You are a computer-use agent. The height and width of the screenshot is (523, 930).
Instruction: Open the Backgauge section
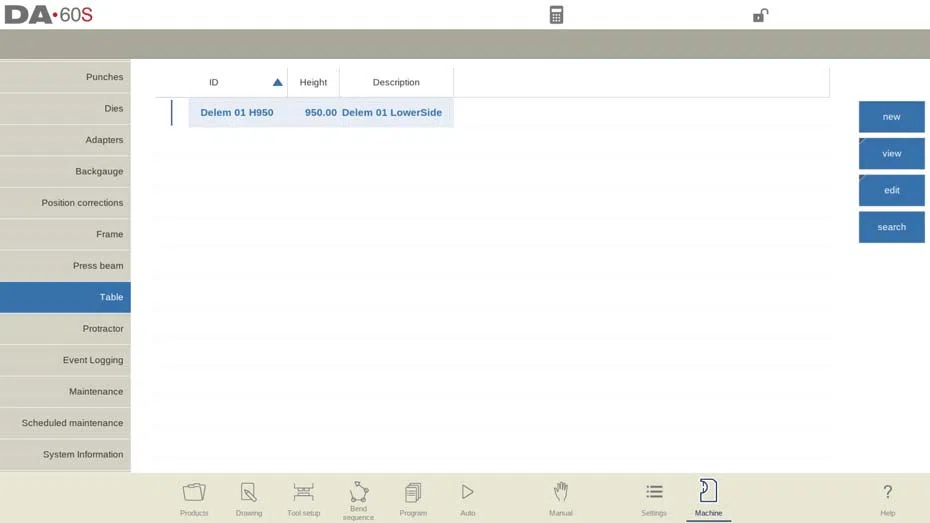tap(65, 171)
